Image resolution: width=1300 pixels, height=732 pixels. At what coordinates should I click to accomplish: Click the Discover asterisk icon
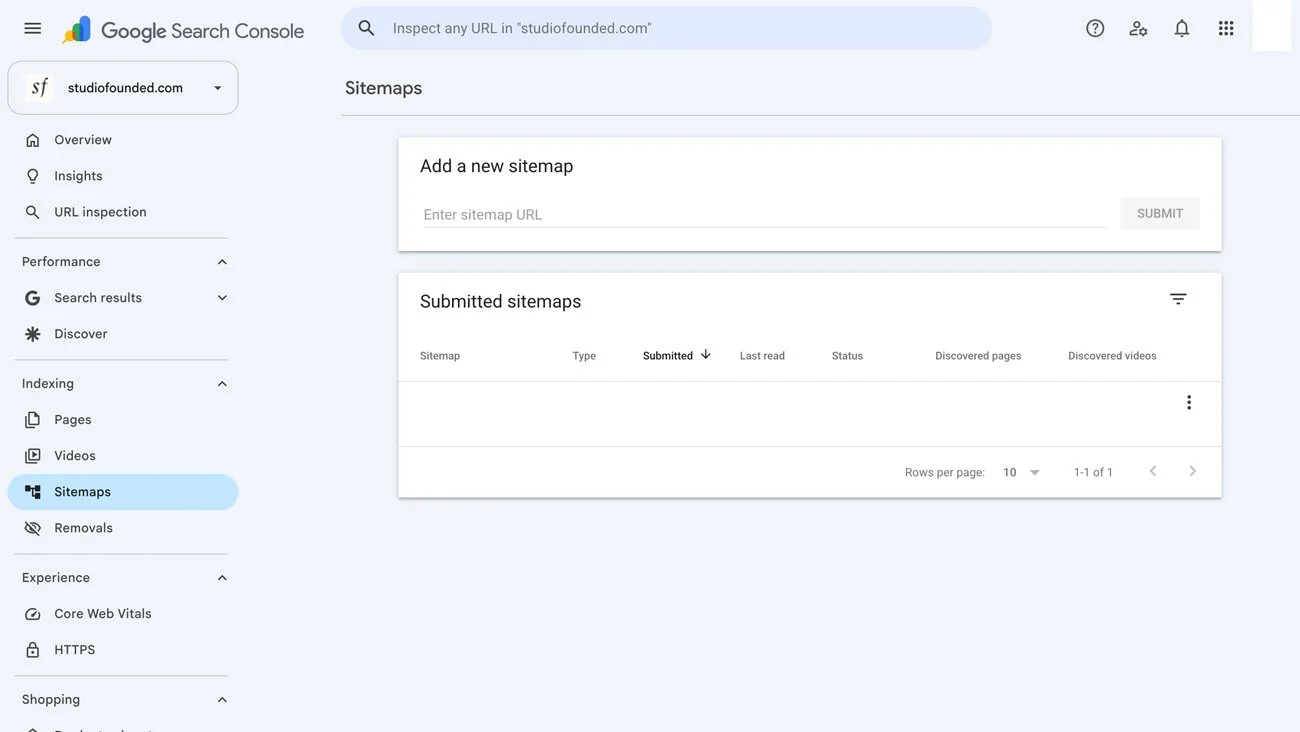click(33, 334)
